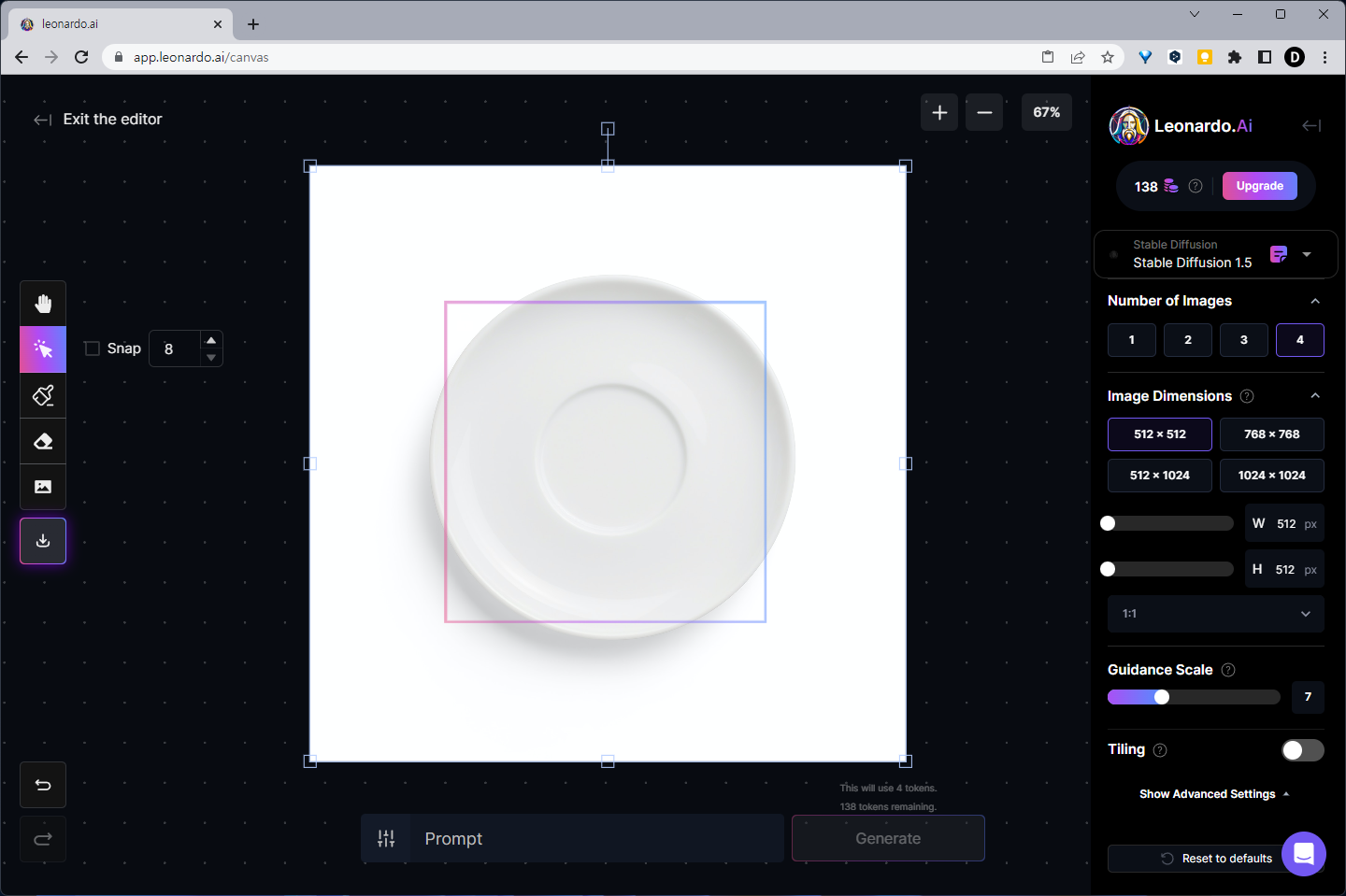Image resolution: width=1346 pixels, height=896 pixels.
Task: Activate the Select pointer tool
Action: (43, 349)
